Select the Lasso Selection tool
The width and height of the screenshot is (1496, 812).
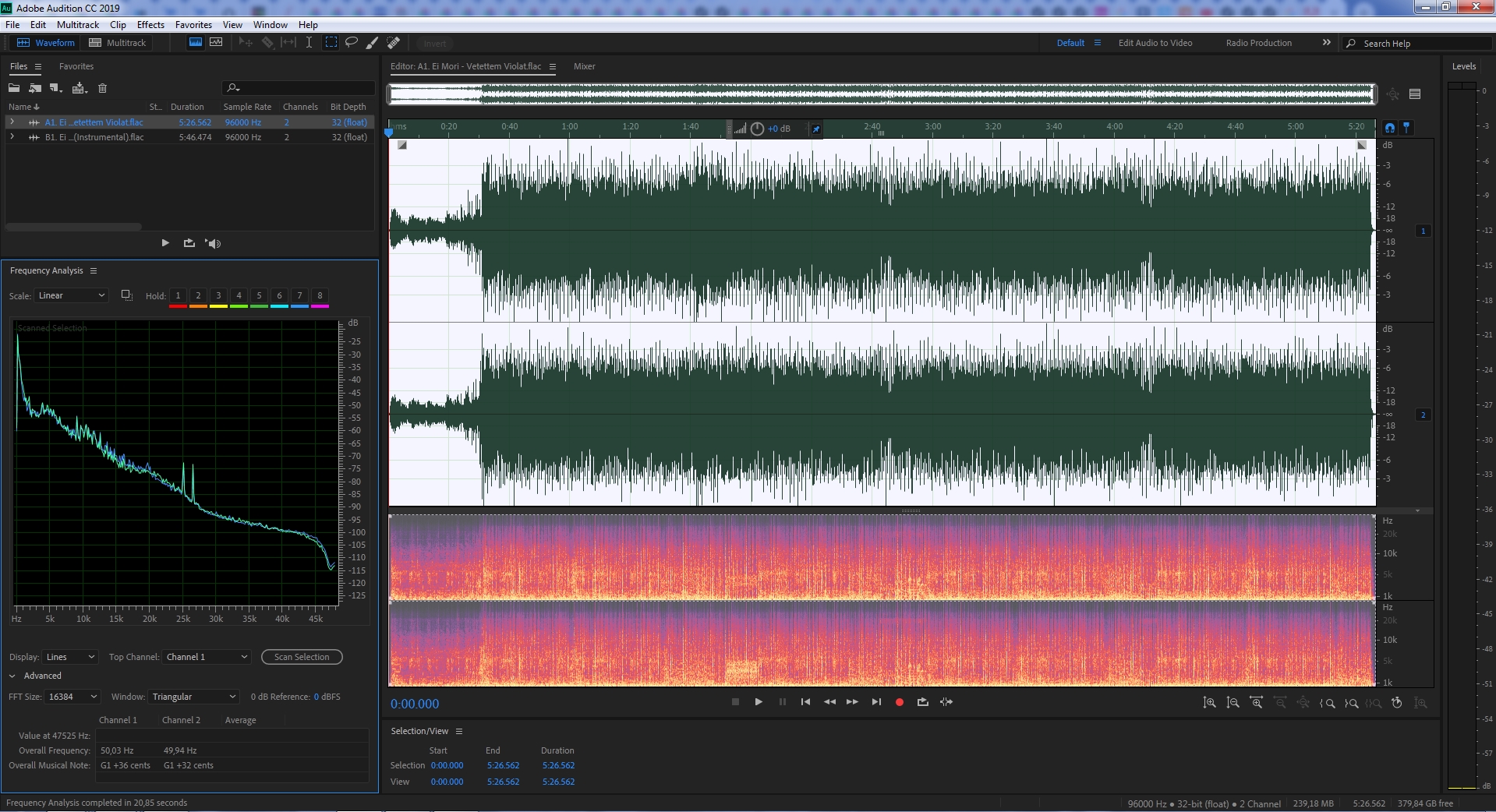(352, 43)
